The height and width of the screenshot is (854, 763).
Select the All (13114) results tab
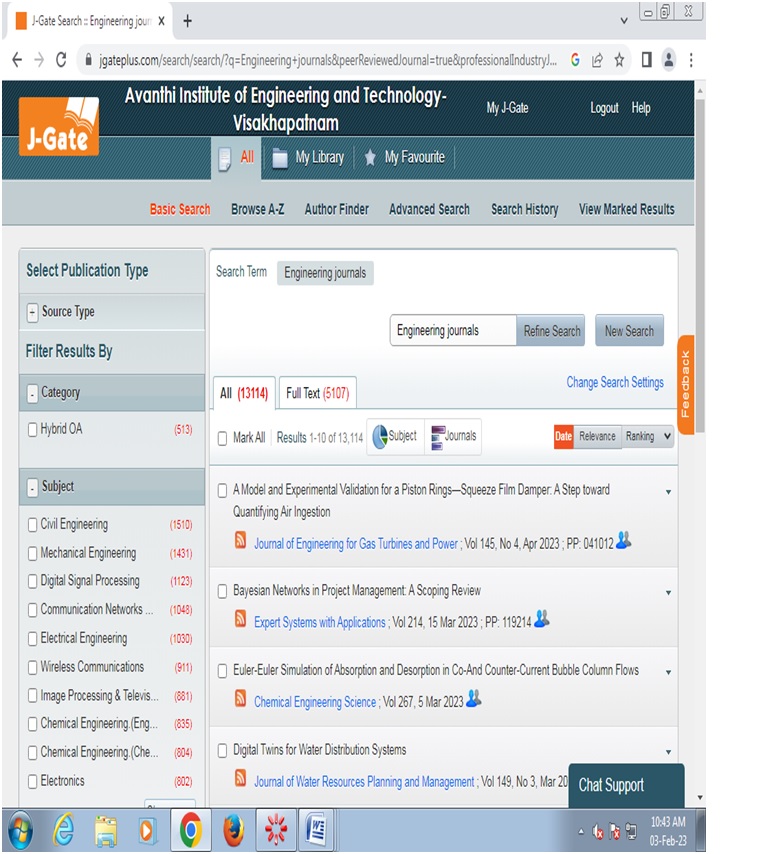244,393
